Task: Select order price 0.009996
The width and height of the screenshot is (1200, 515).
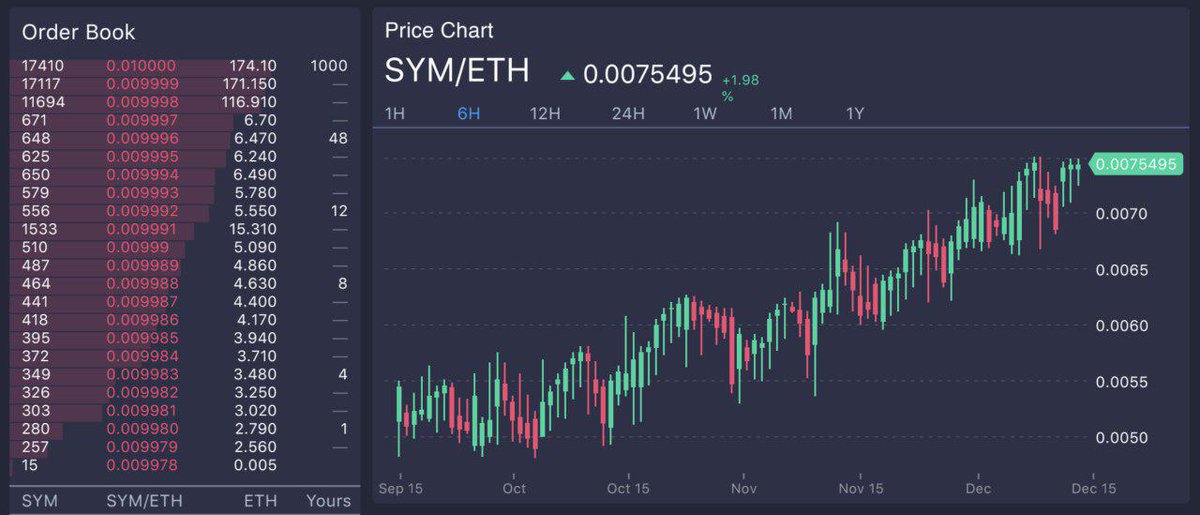Action: [141, 138]
